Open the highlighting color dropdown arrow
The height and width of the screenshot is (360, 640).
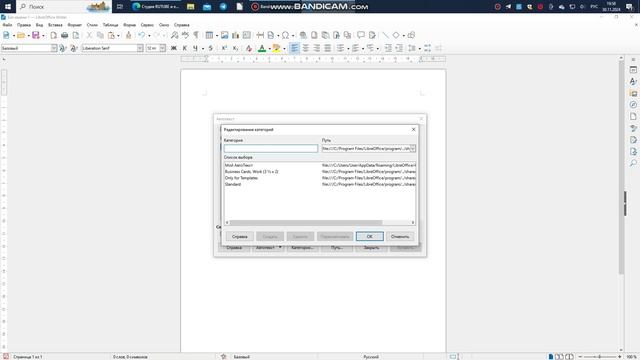pyautogui.click(x=284, y=49)
